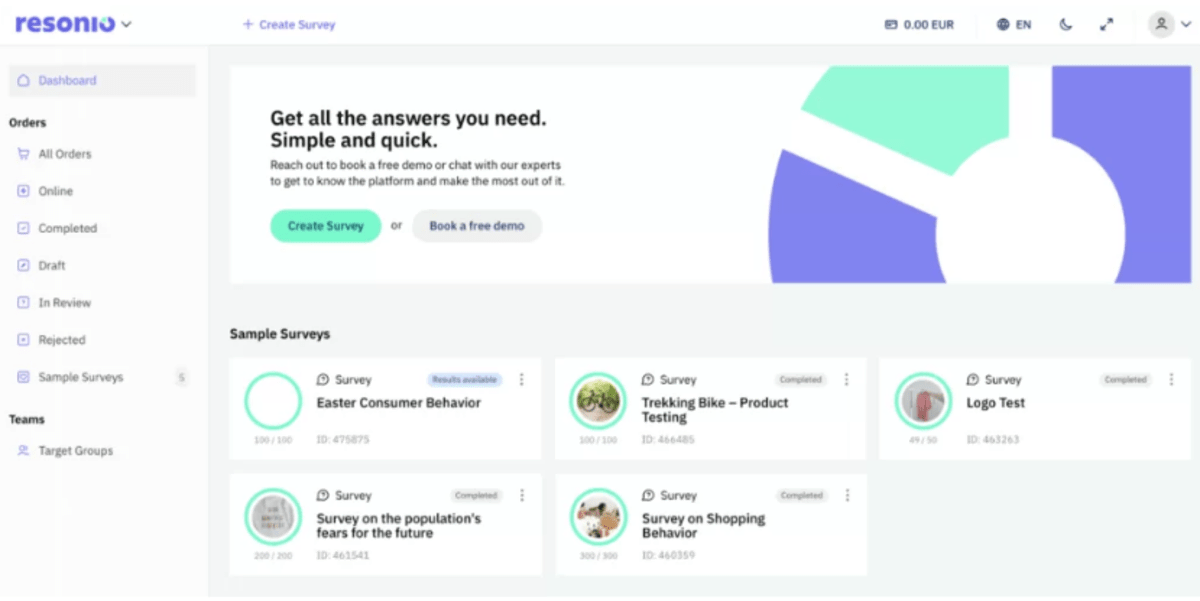Open the wallet showing 0.00 EUR

pos(918,23)
